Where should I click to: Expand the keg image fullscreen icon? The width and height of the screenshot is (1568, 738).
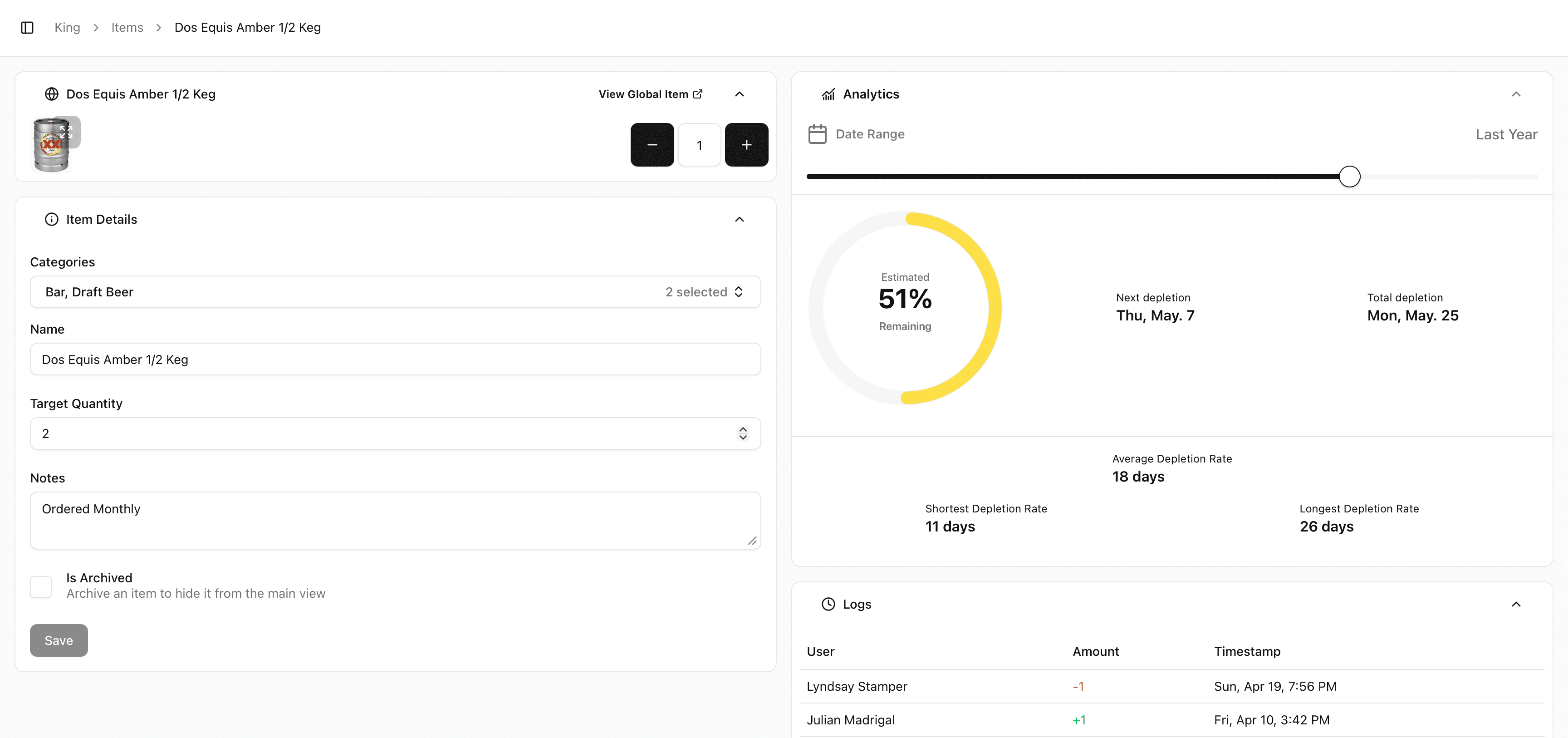[x=66, y=132]
